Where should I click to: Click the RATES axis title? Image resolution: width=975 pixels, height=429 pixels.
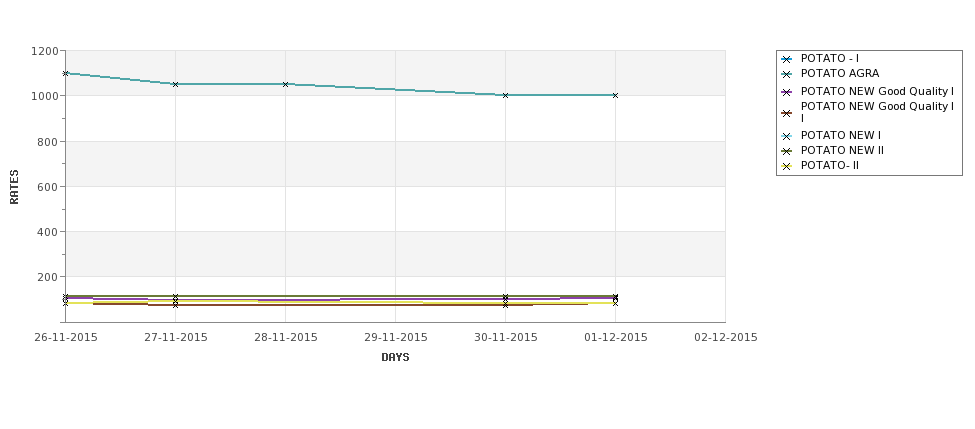point(14,187)
